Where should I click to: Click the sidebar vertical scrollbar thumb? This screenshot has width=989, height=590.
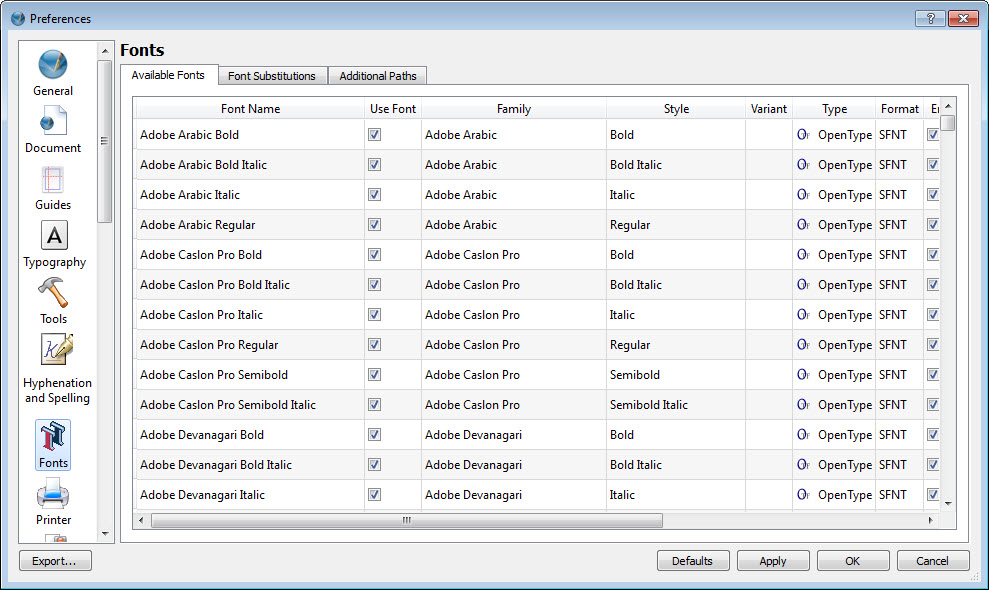(x=105, y=141)
